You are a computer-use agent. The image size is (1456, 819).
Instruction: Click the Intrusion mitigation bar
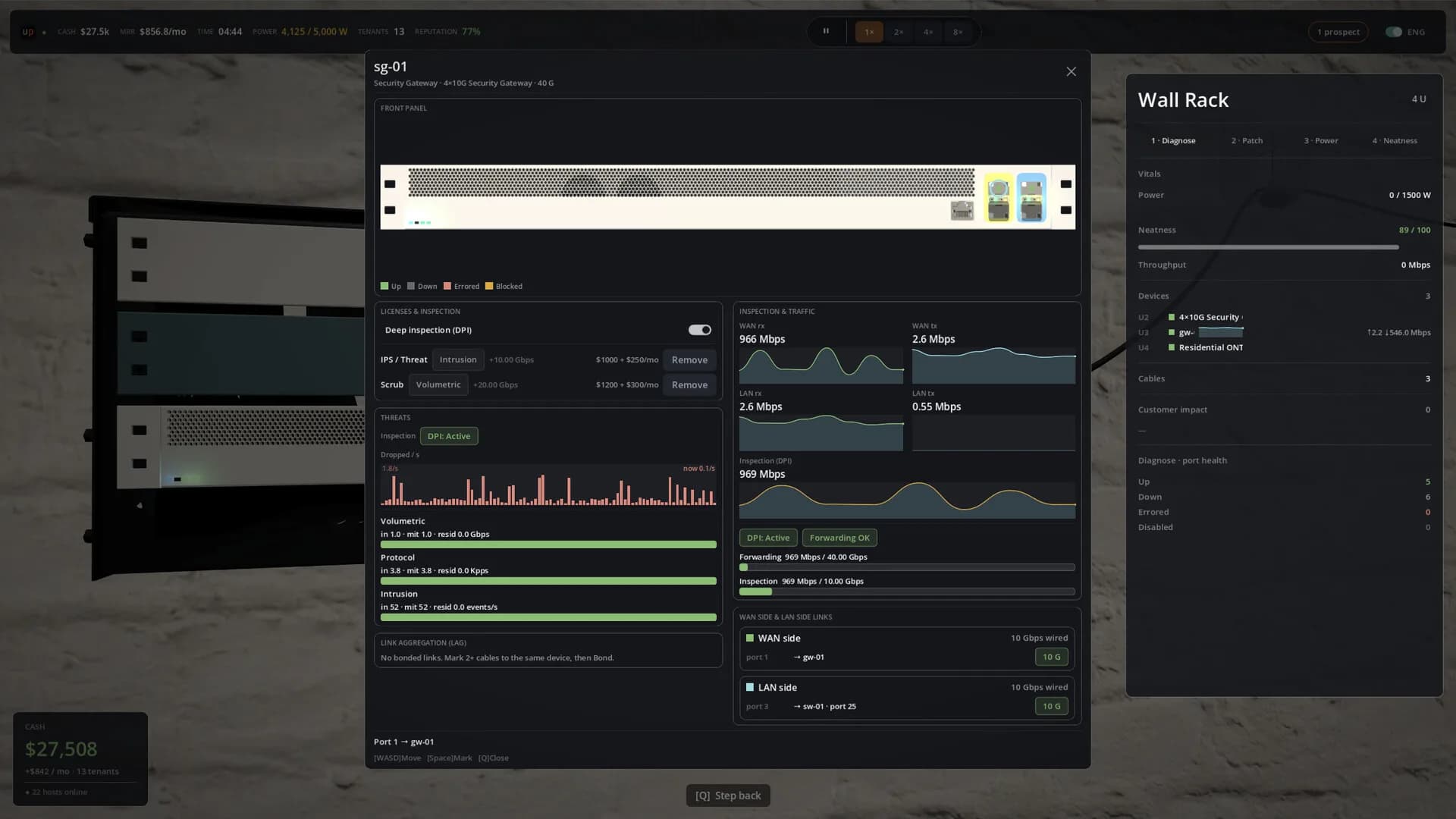tap(548, 617)
